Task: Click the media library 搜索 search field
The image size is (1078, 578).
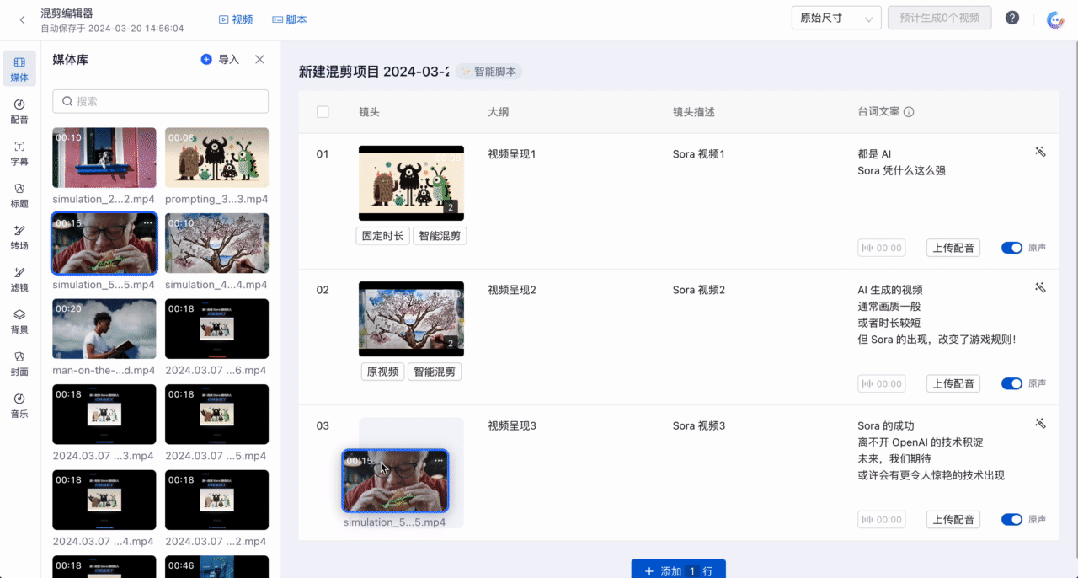Action: tap(161, 101)
